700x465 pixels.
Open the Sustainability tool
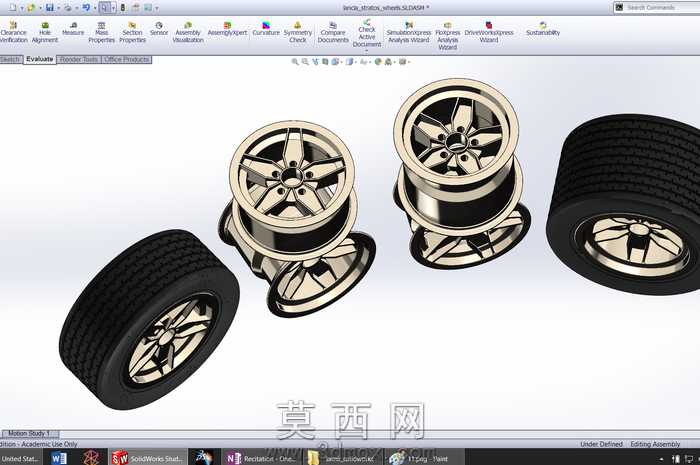point(543,29)
